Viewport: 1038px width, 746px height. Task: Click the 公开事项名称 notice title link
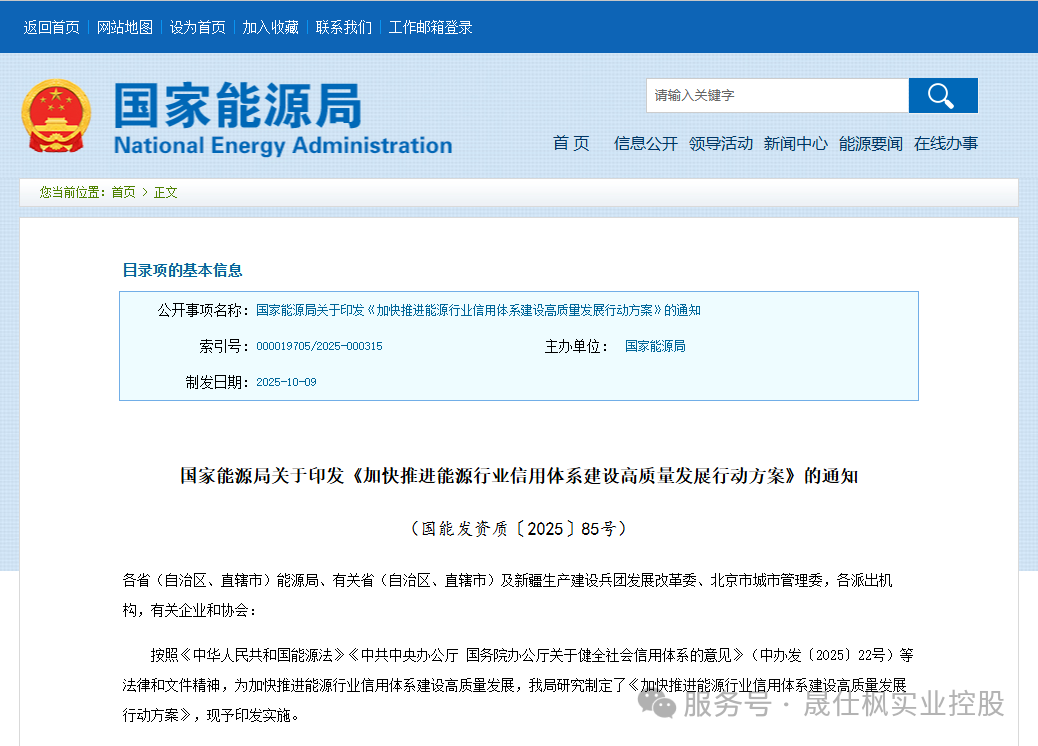point(478,310)
